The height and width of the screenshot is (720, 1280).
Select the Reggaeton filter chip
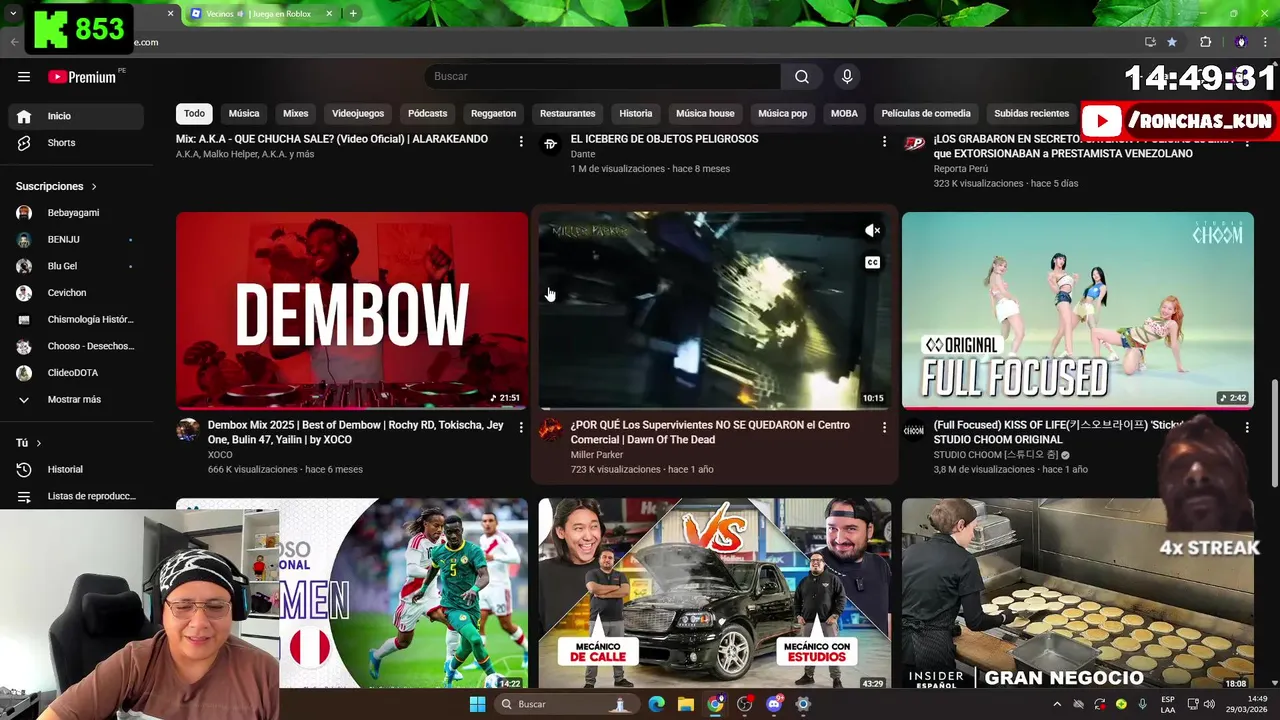[493, 114]
